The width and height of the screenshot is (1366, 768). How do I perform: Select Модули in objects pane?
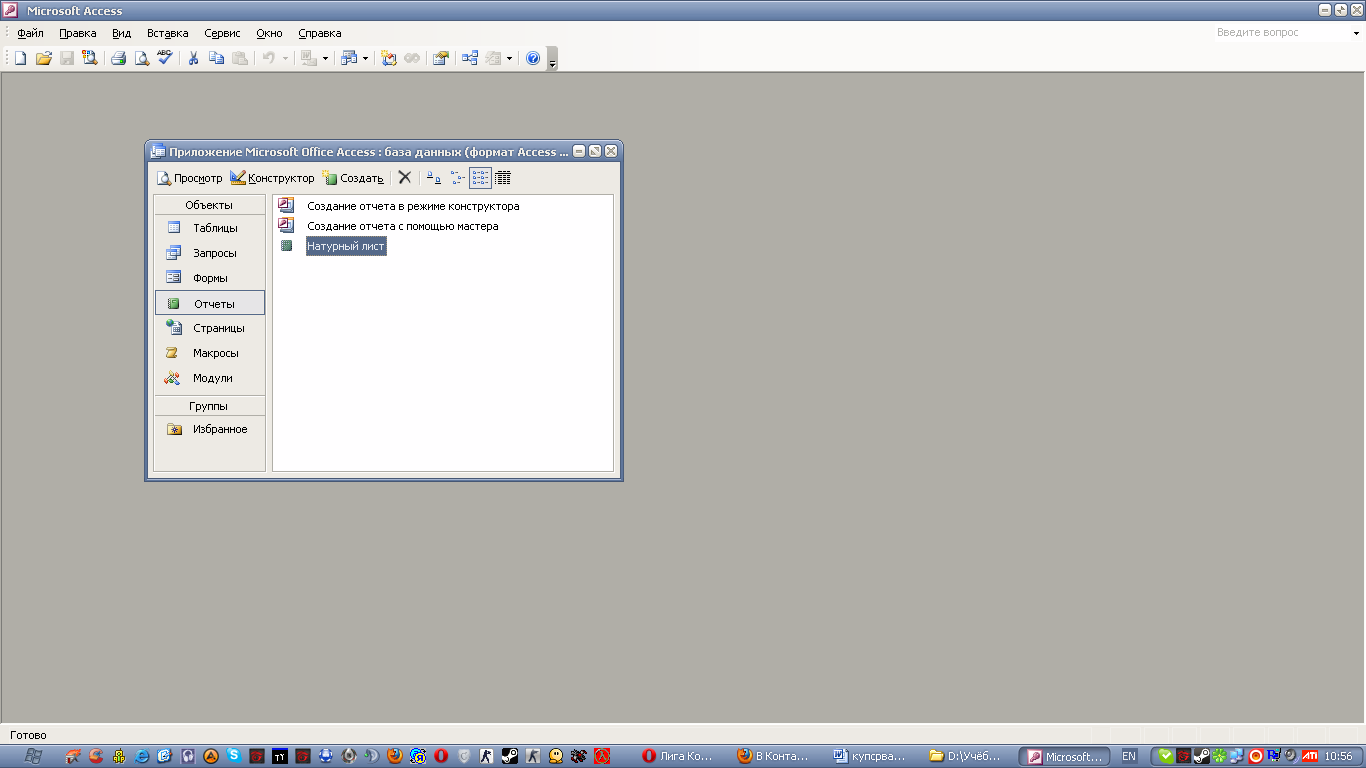[x=209, y=378]
